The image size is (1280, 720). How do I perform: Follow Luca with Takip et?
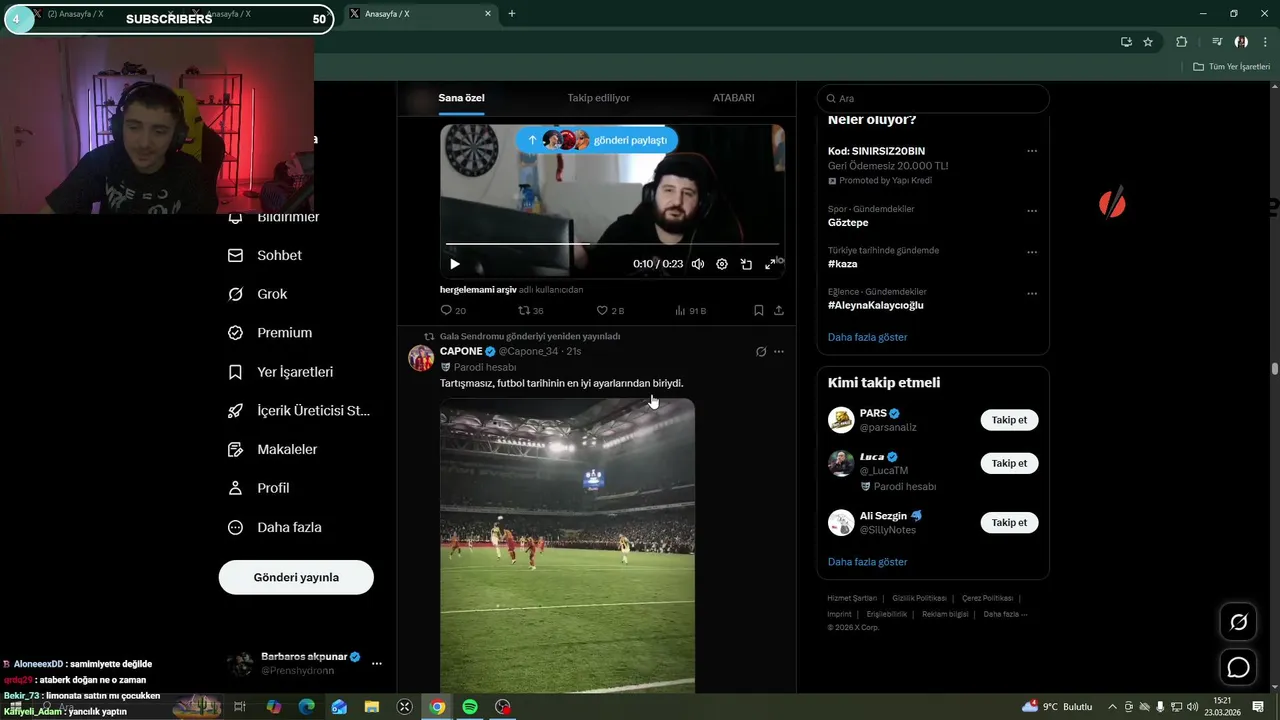click(1009, 463)
